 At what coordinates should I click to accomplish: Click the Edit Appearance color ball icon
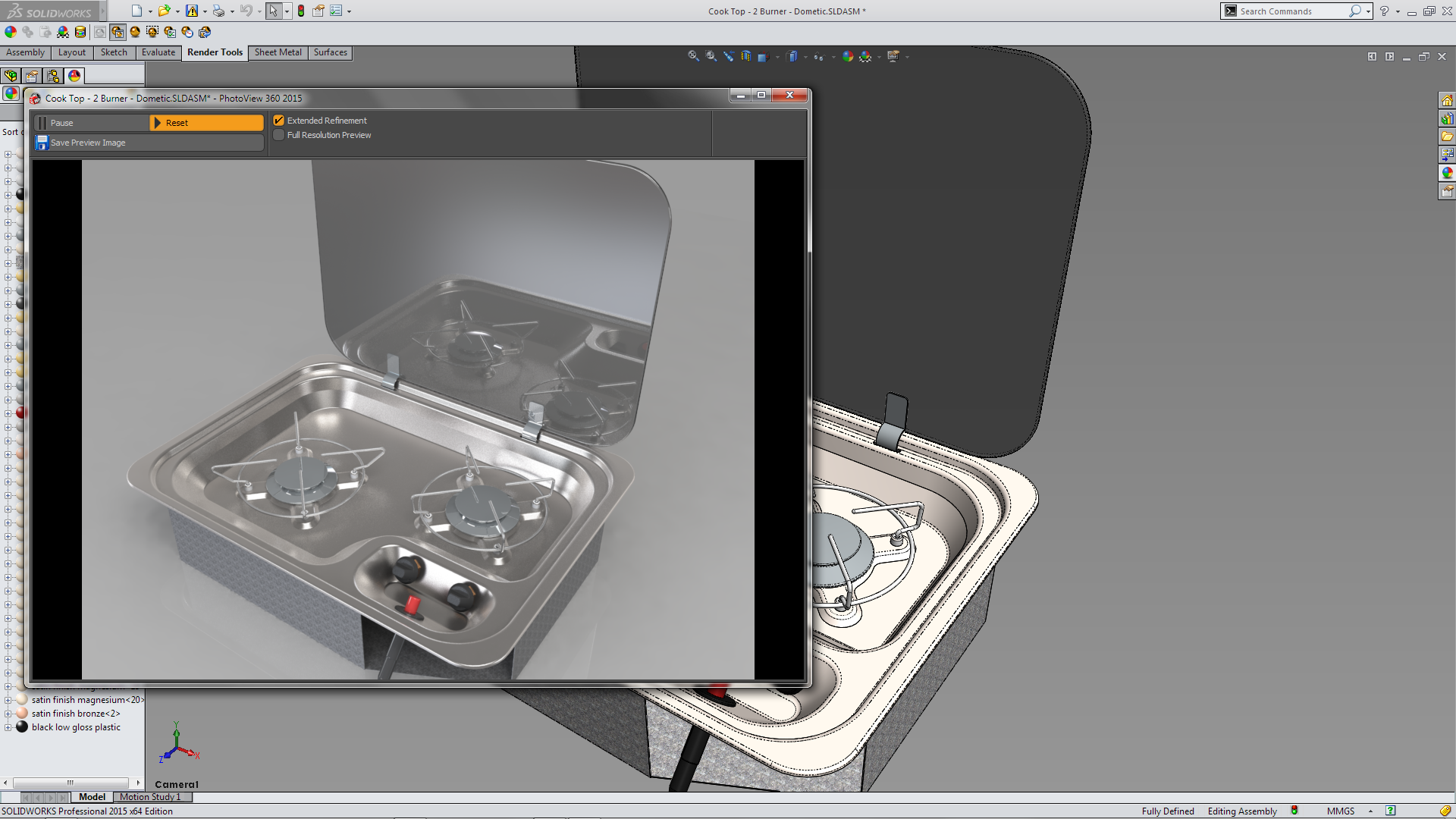coord(10,32)
